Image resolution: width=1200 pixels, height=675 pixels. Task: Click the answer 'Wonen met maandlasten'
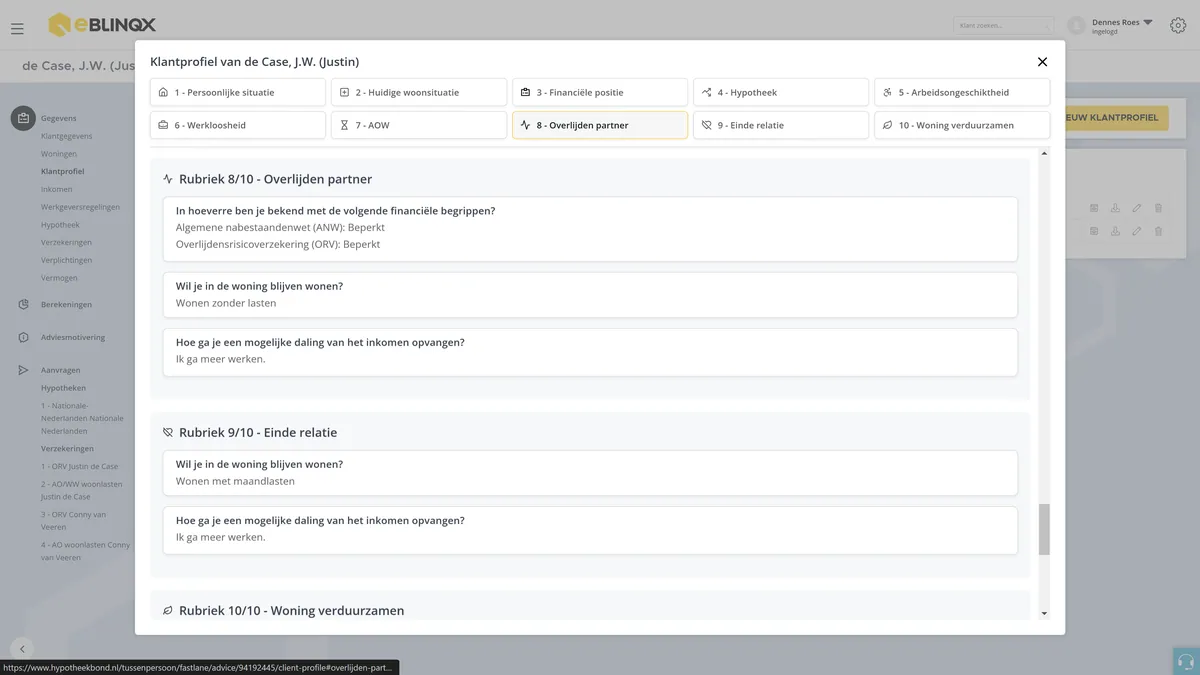pos(235,481)
